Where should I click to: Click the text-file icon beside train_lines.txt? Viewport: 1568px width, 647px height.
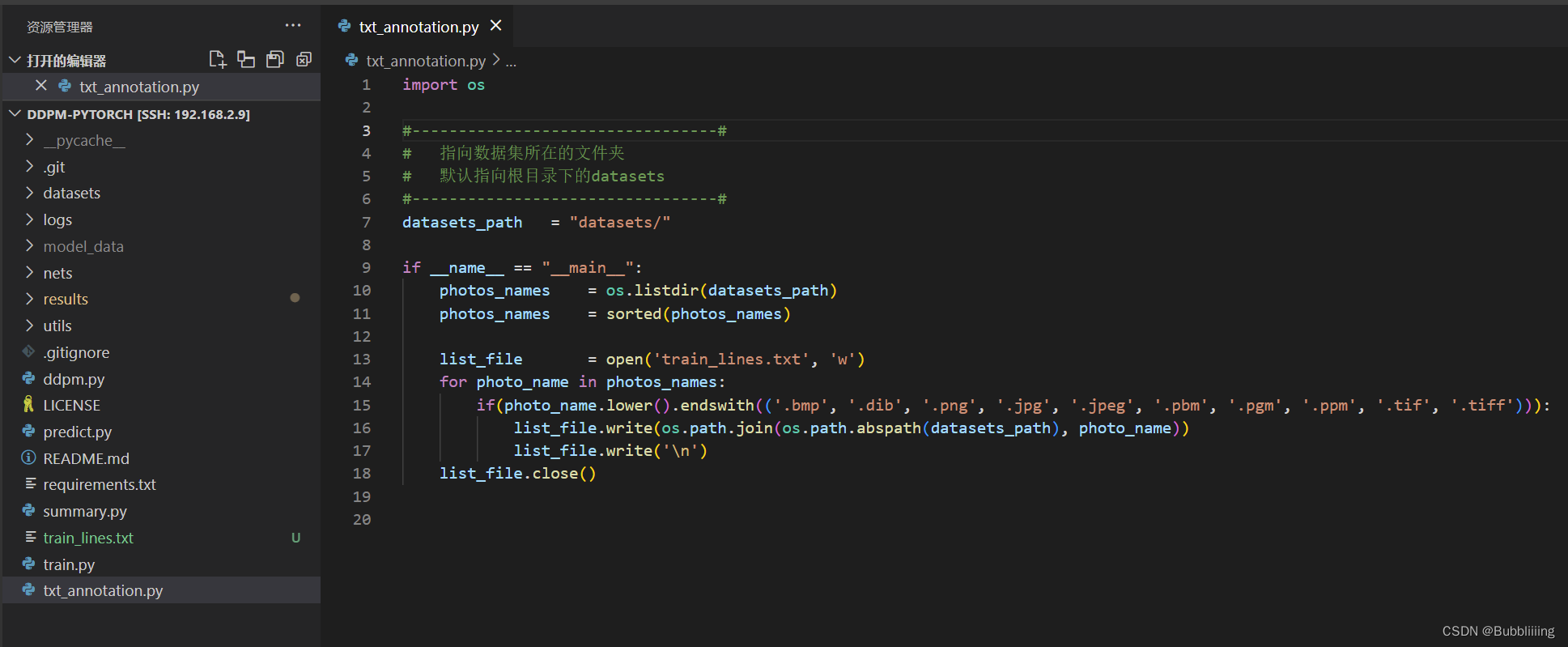tap(31, 537)
